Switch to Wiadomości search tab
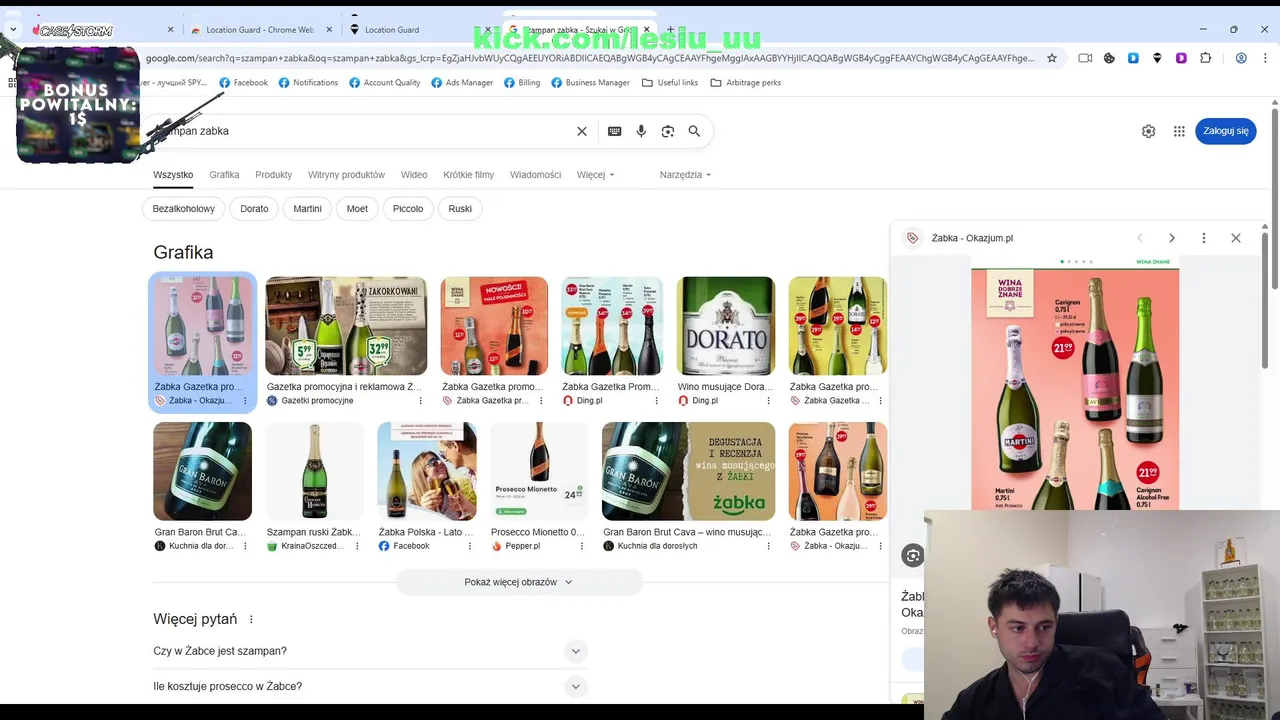 (x=535, y=175)
